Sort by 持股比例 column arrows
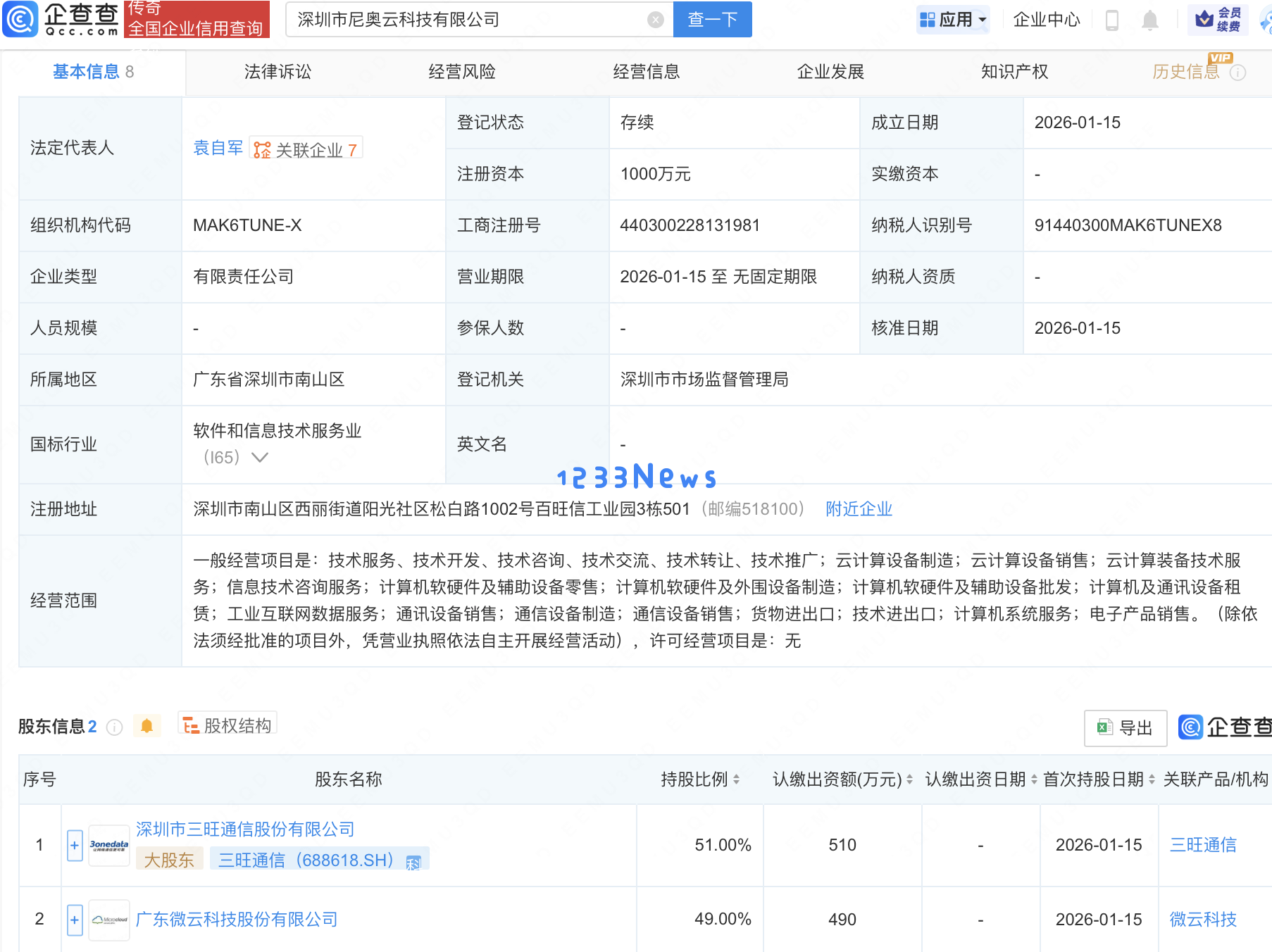1272x952 pixels. click(735, 779)
